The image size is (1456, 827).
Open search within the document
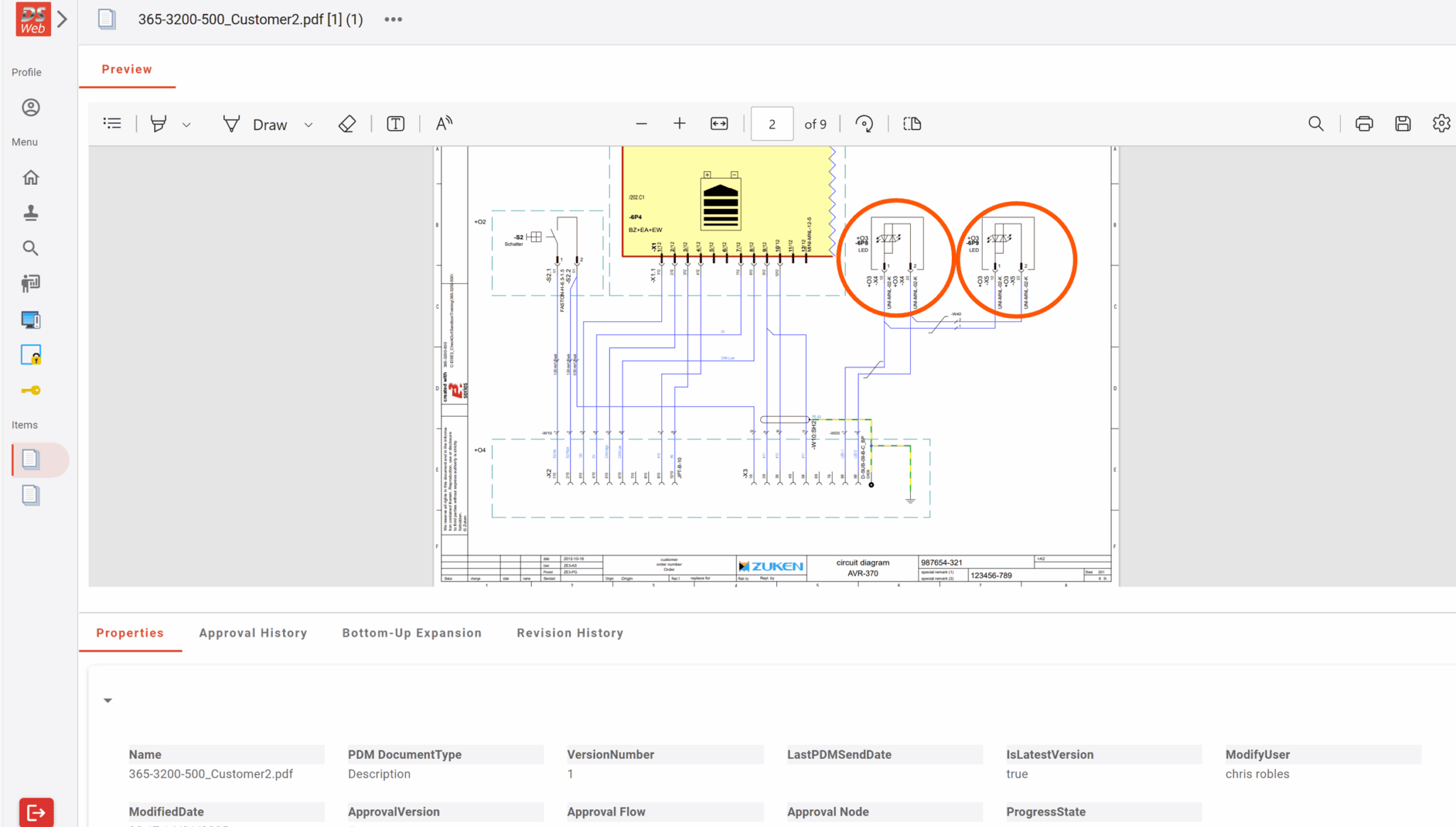[x=1315, y=123]
